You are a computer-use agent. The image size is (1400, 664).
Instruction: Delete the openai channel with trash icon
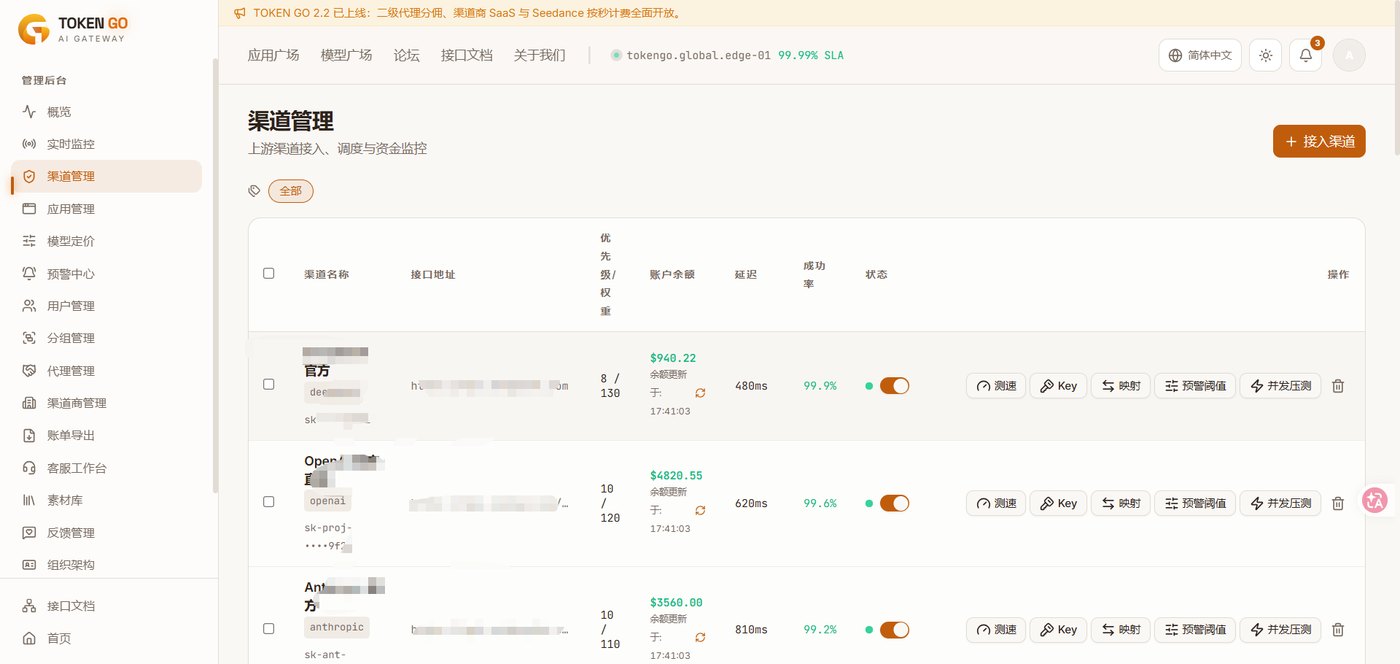[1338, 503]
